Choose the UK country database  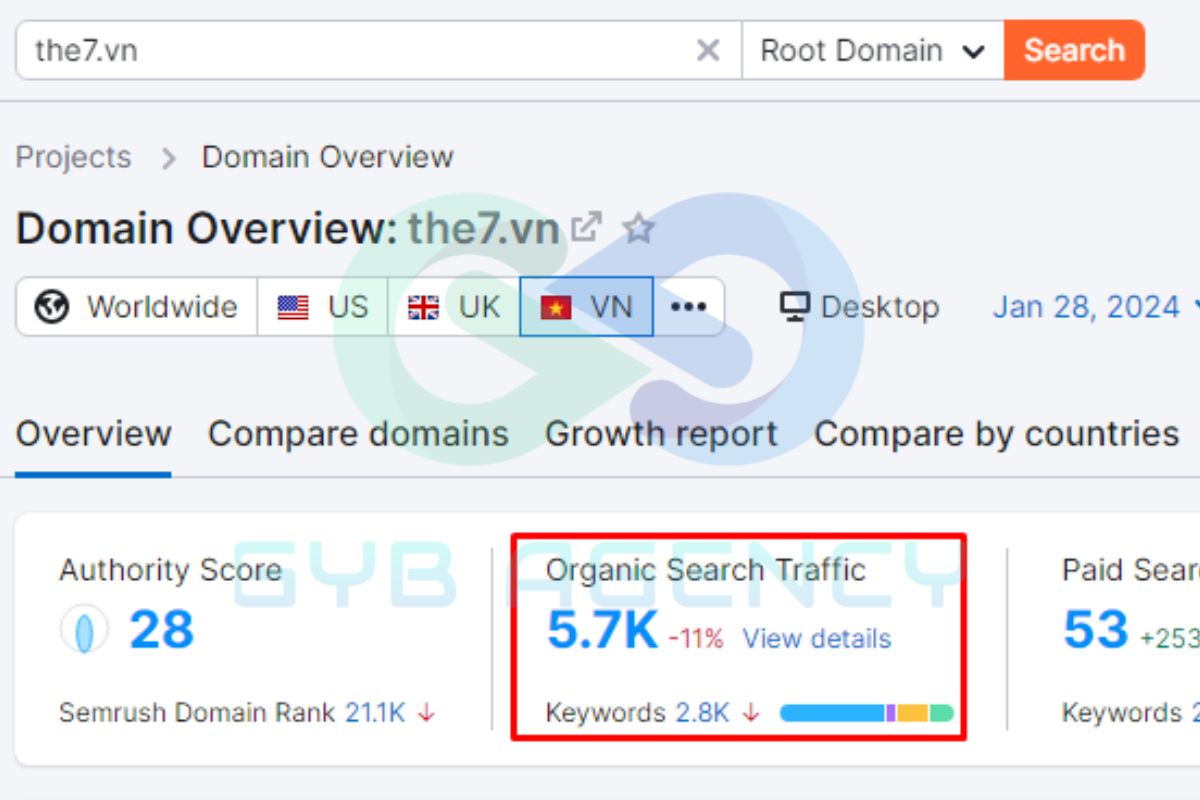click(x=454, y=307)
